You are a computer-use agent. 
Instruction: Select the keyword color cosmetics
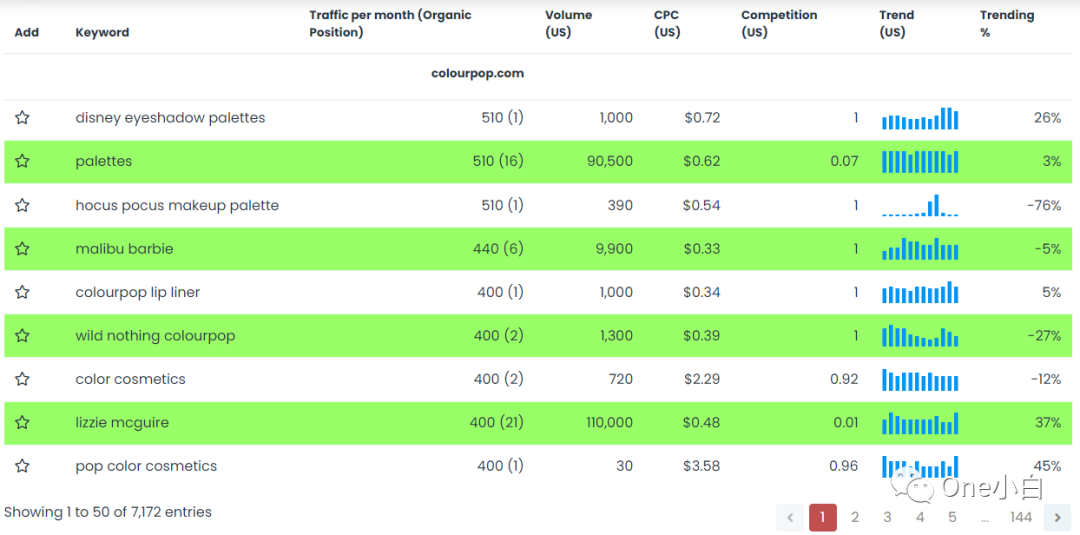[x=130, y=379]
